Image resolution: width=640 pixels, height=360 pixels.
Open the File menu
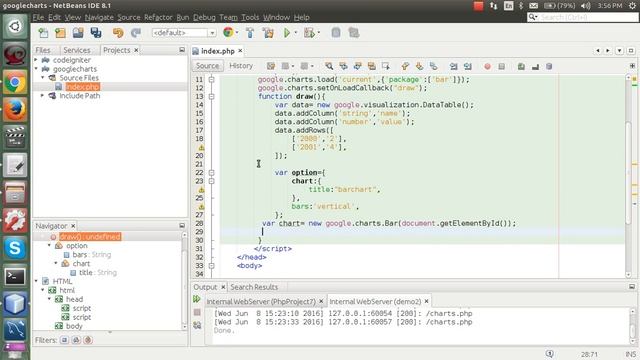(38, 17)
